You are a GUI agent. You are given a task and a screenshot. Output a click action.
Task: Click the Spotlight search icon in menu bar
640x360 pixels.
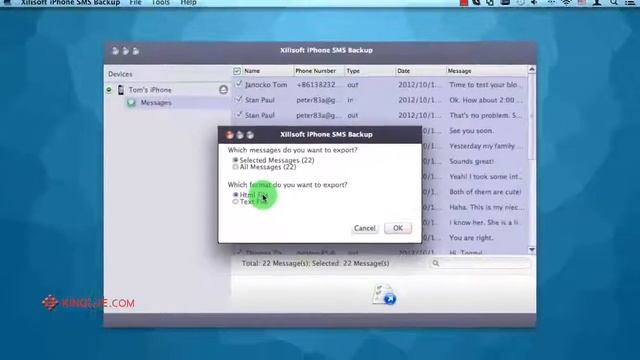[x=613, y=2]
